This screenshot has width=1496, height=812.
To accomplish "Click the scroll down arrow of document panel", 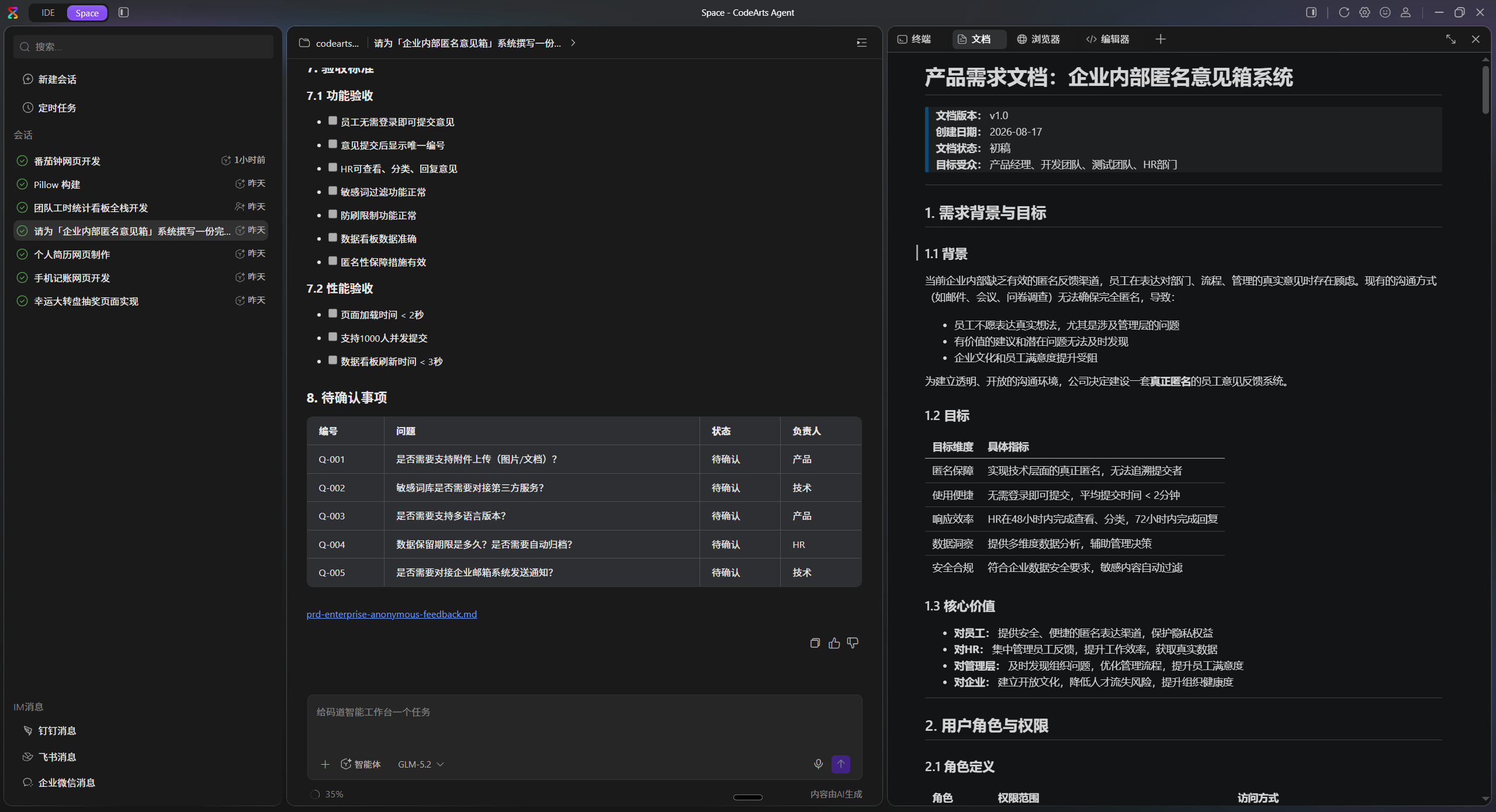I will pos(1486,799).
